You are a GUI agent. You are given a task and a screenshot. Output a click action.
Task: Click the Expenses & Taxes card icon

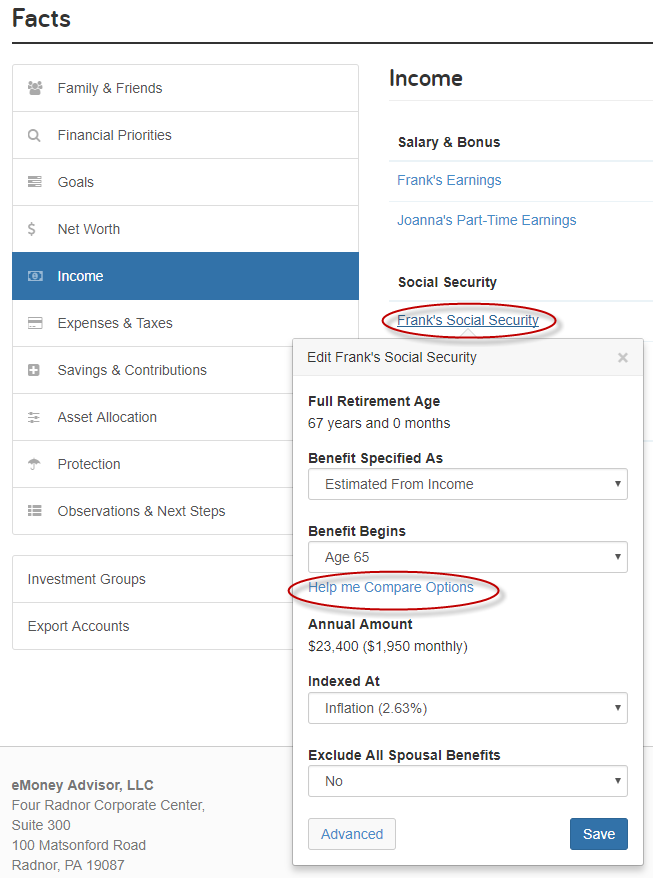point(35,323)
